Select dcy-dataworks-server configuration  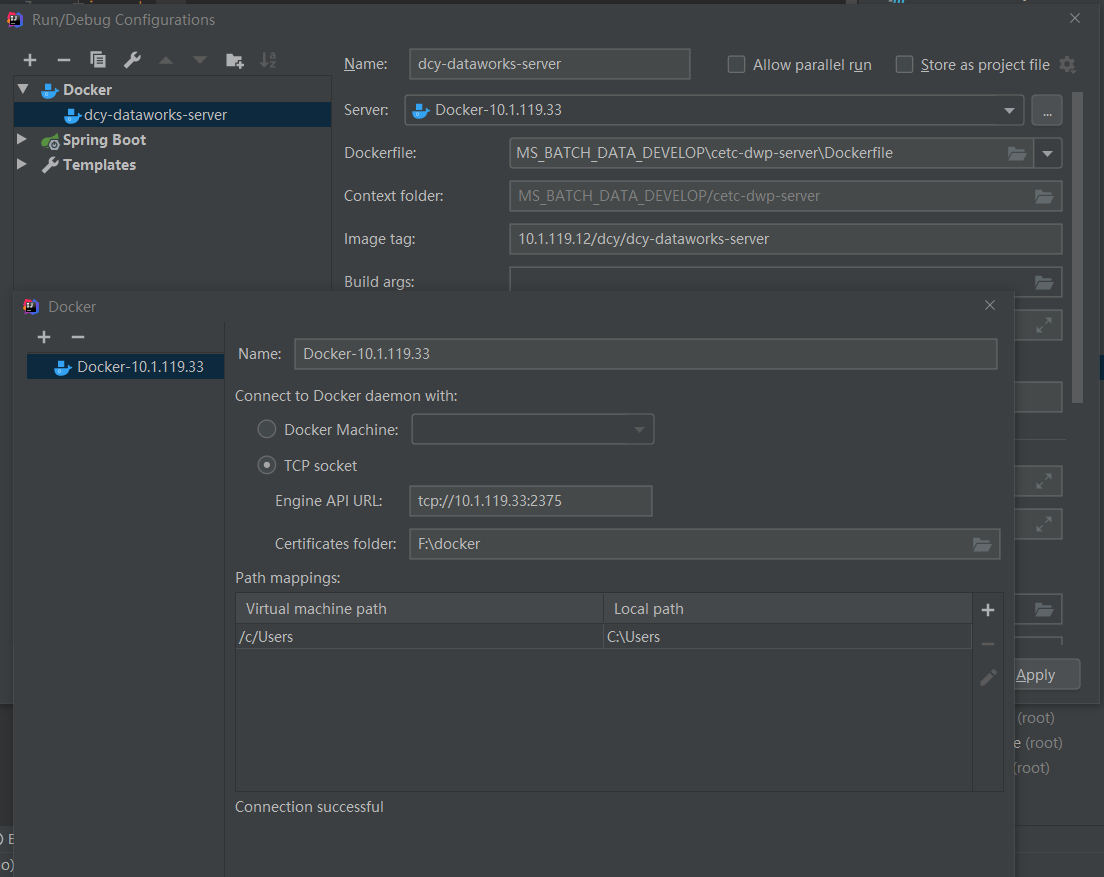pos(172,115)
